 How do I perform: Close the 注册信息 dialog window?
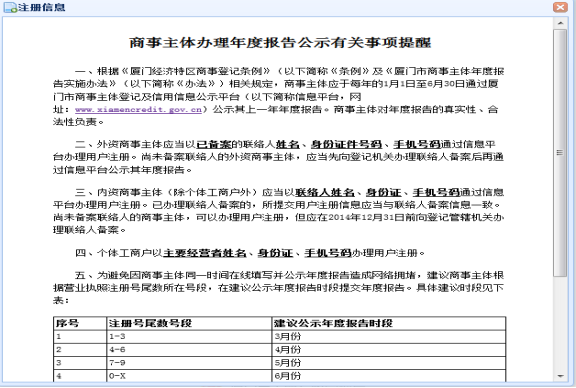point(560,7)
